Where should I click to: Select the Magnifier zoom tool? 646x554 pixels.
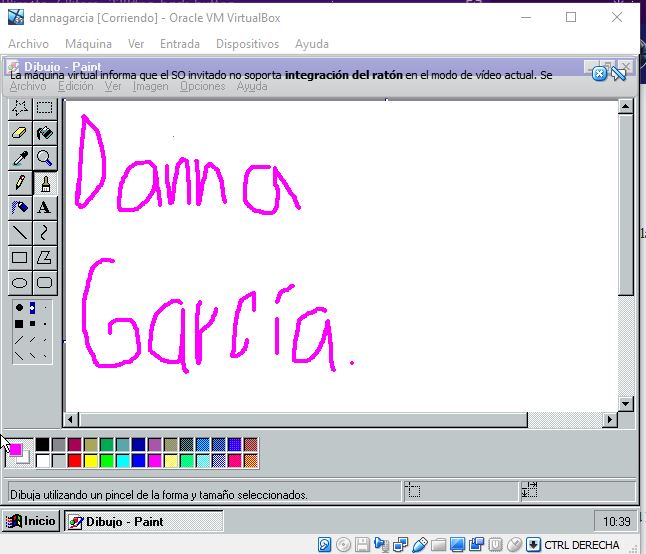point(44,158)
